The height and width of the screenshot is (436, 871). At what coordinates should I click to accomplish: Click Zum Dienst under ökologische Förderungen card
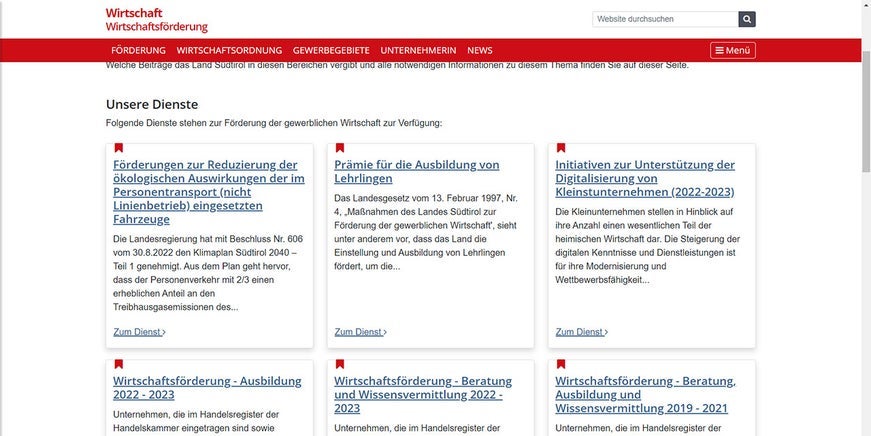[139, 332]
